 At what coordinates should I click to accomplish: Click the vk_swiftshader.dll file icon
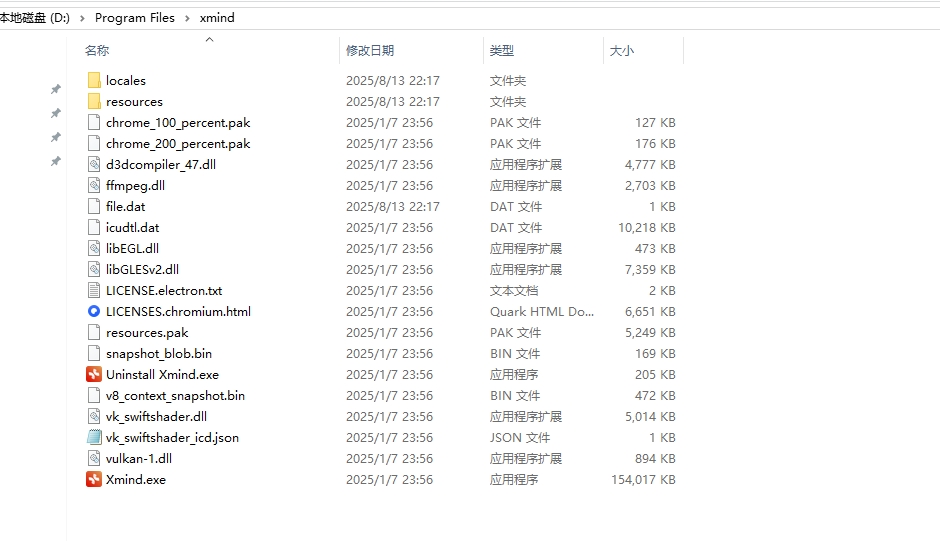[94, 416]
